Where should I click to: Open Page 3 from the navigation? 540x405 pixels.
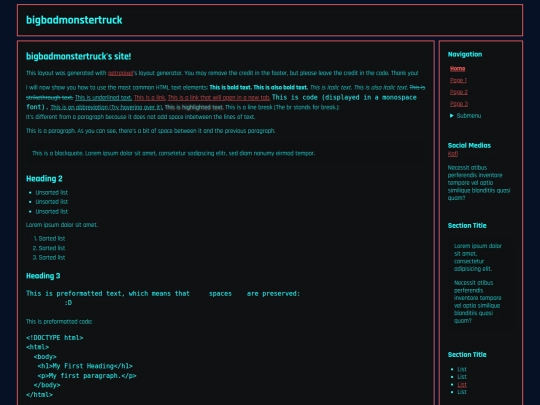click(x=459, y=104)
